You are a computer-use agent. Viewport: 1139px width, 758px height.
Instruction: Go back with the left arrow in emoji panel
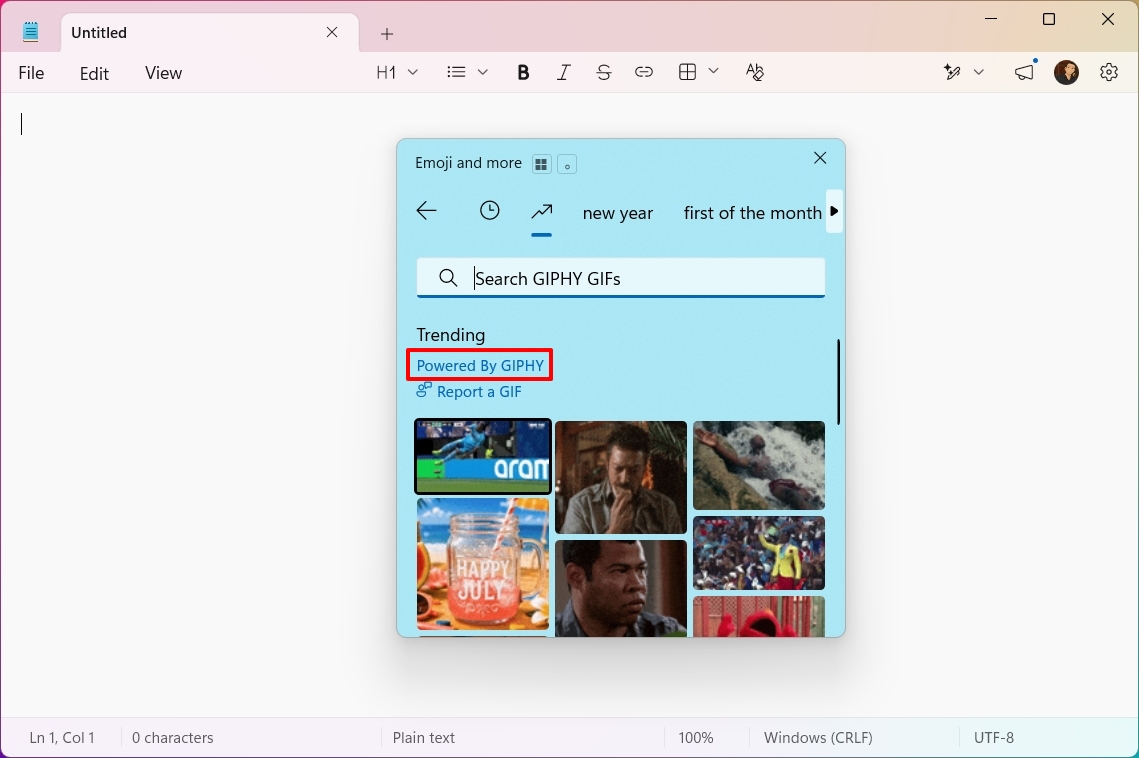(x=426, y=211)
